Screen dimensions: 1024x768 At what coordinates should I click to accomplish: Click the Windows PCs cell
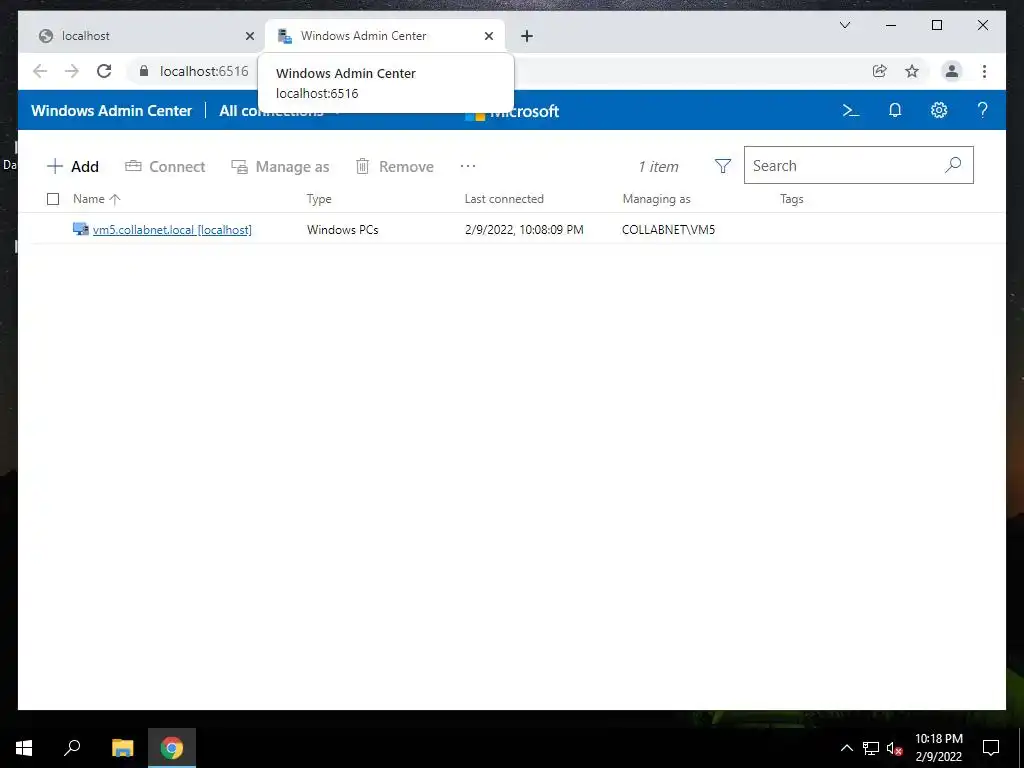point(343,230)
